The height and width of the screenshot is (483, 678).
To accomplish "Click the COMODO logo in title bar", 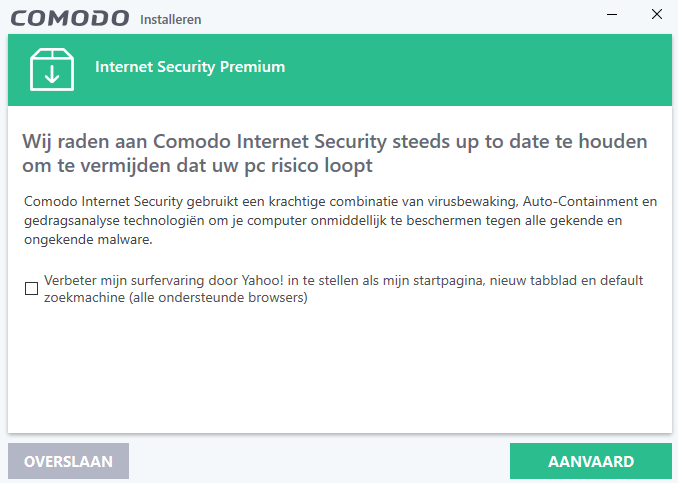I will [x=70, y=18].
